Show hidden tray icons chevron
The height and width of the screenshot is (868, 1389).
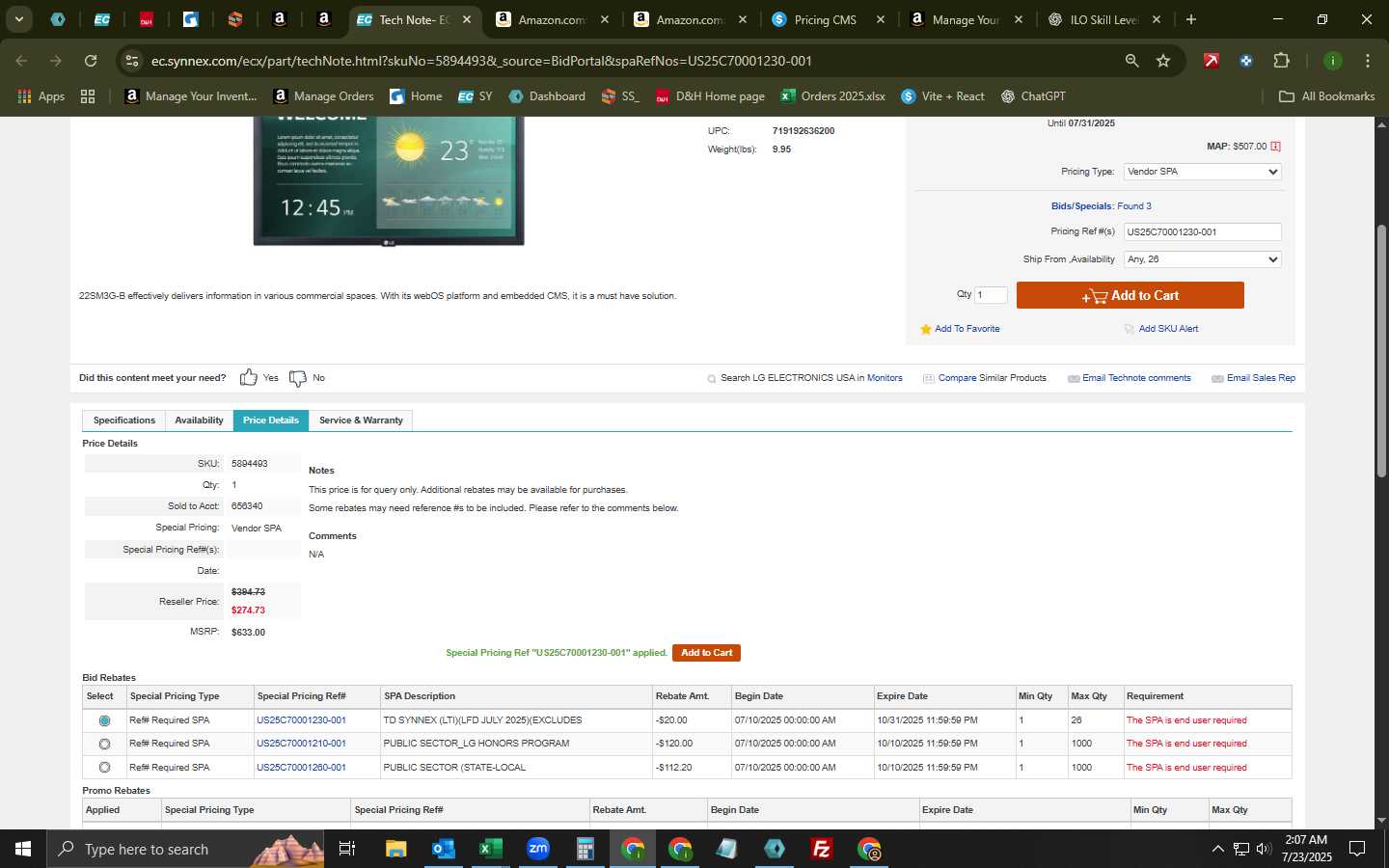(1217, 849)
